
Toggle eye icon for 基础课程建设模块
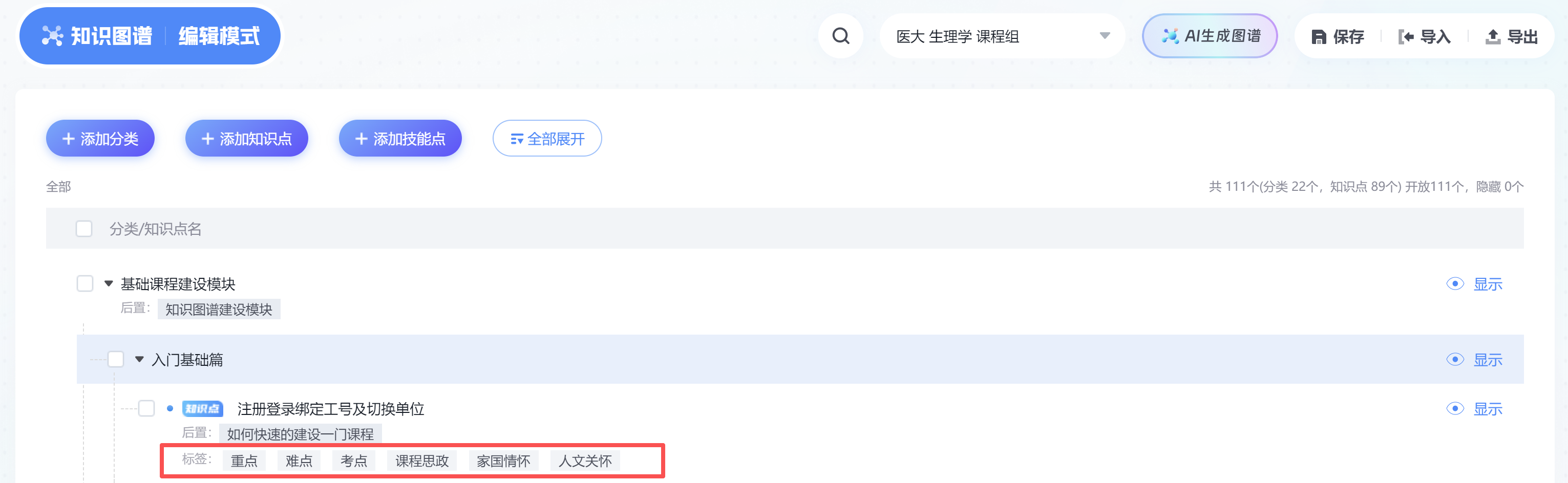click(x=1455, y=283)
